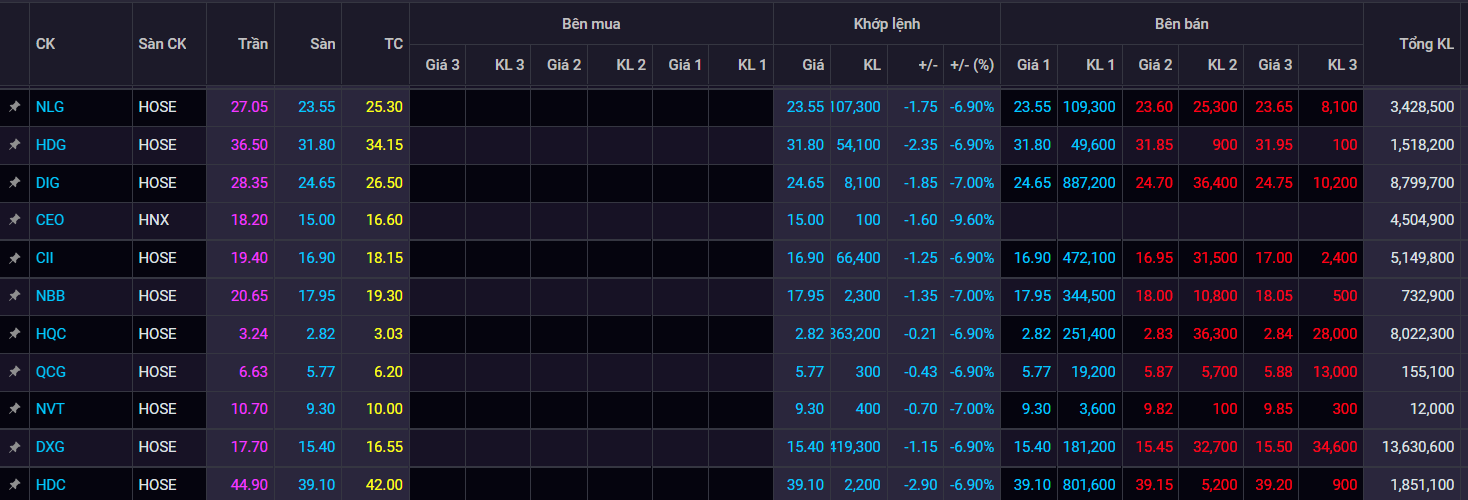
Task: Click the pin icon beside DIG
Action: (14, 183)
